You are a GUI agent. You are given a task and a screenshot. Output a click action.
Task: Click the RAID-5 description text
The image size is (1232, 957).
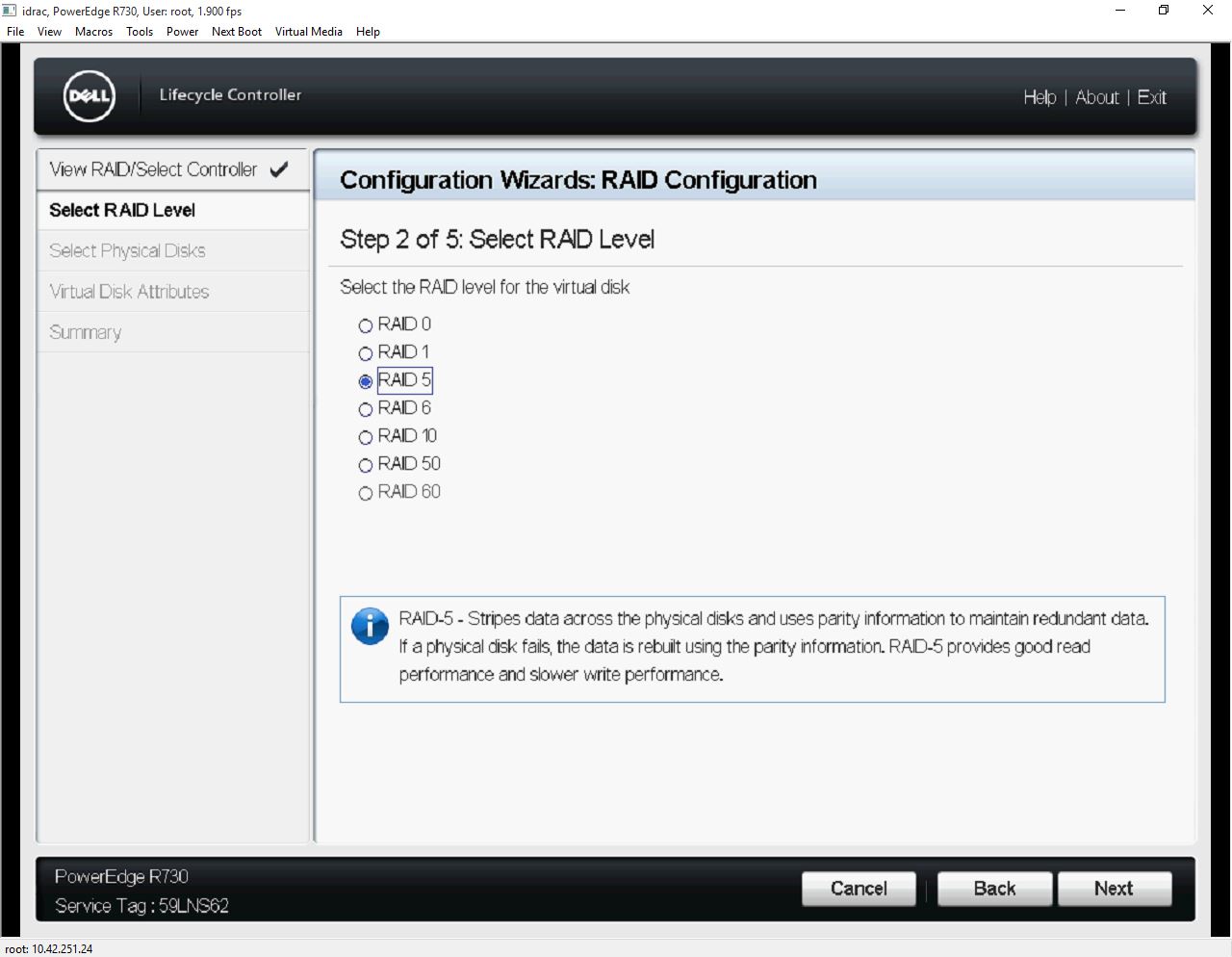pyautogui.click(x=774, y=646)
